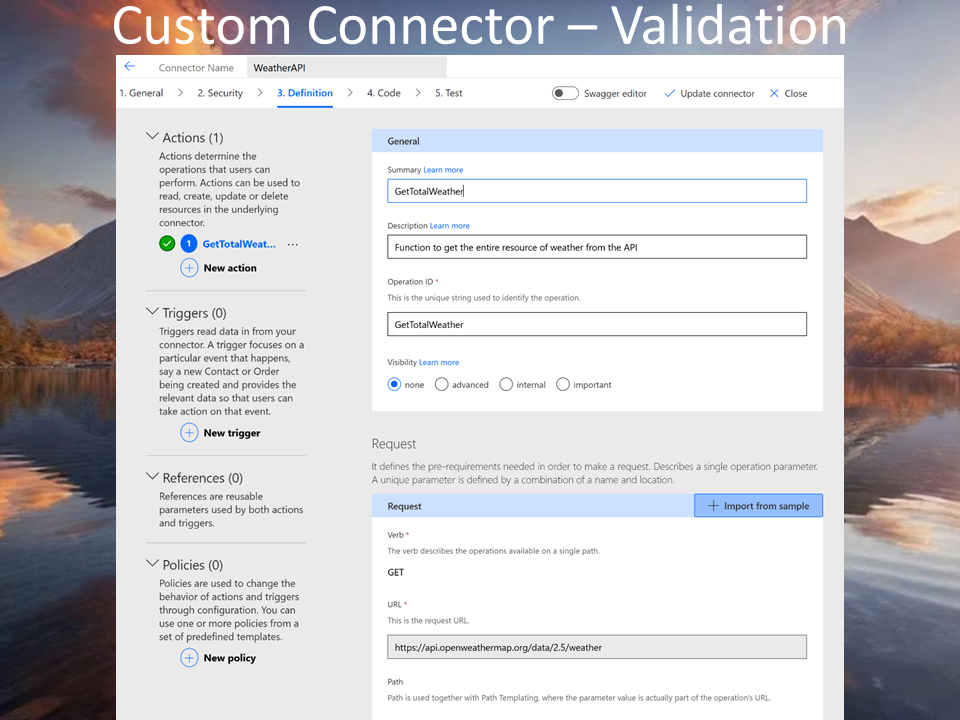
Task: Collapse the Triggers section chevron
Action: point(153,312)
